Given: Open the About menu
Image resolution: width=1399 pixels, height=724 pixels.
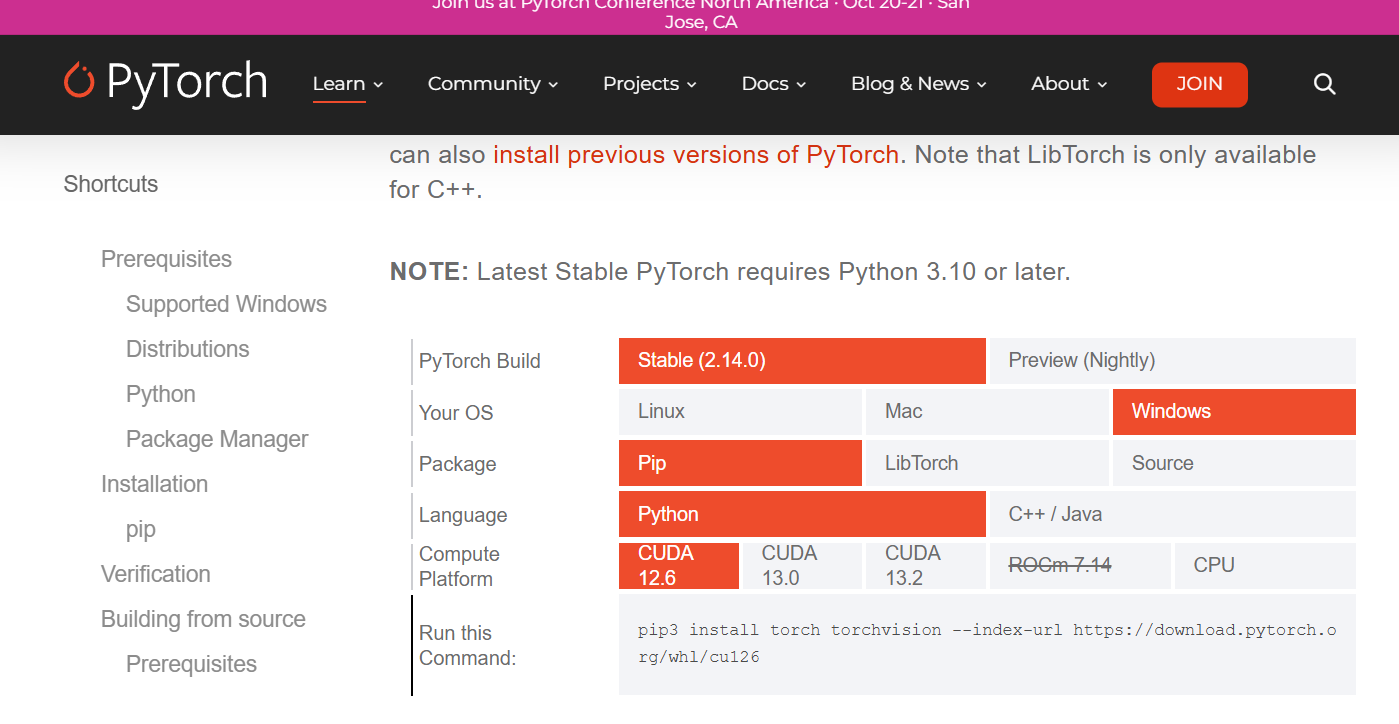Looking at the screenshot, I should (1070, 84).
